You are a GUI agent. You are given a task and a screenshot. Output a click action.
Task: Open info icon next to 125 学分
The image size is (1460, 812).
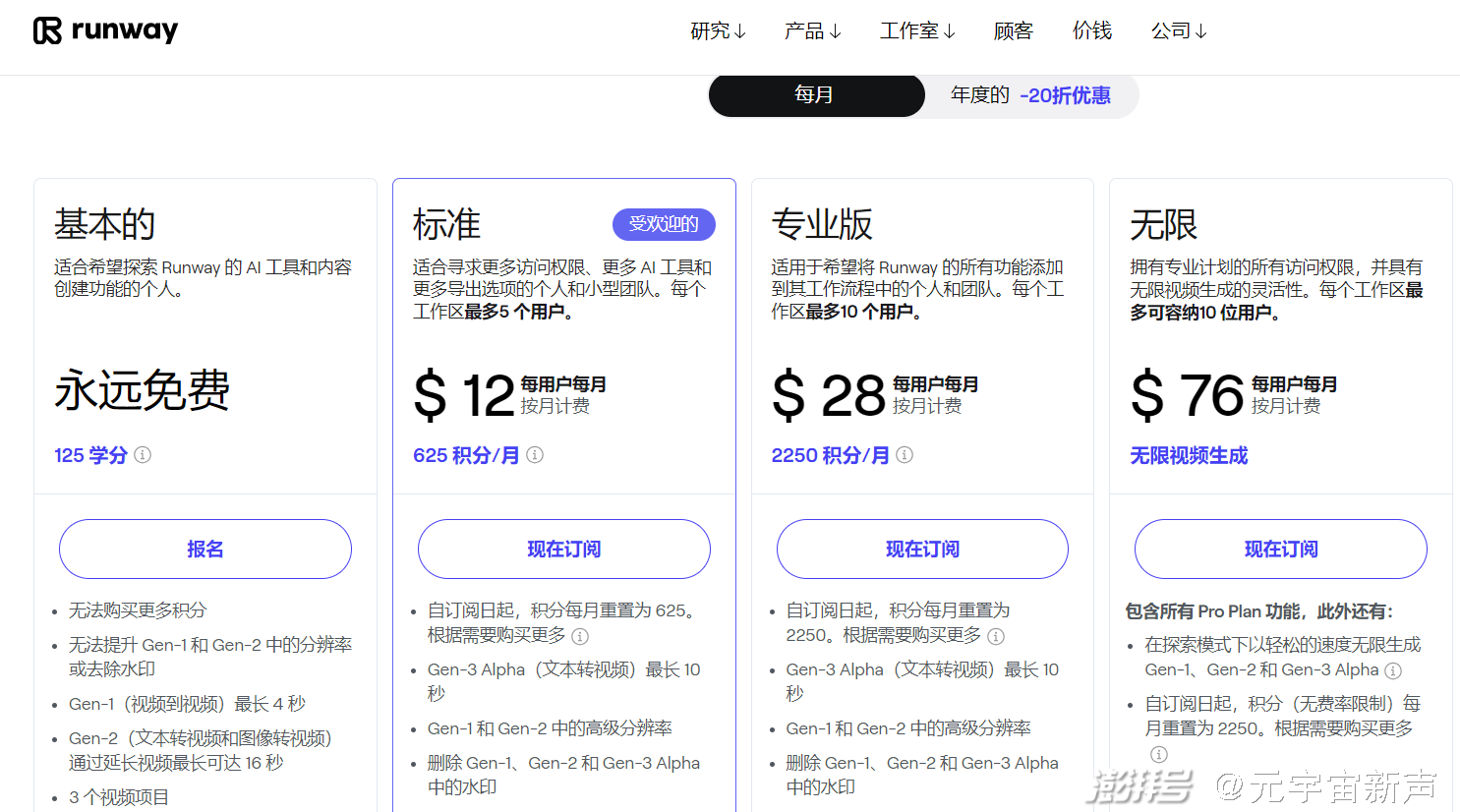pyautogui.click(x=143, y=455)
